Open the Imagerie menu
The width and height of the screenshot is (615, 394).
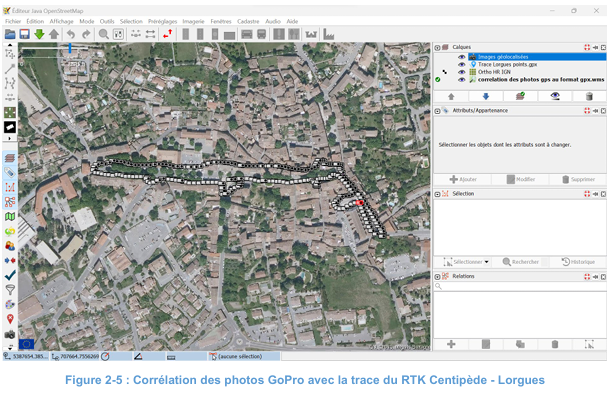pyautogui.click(x=193, y=22)
